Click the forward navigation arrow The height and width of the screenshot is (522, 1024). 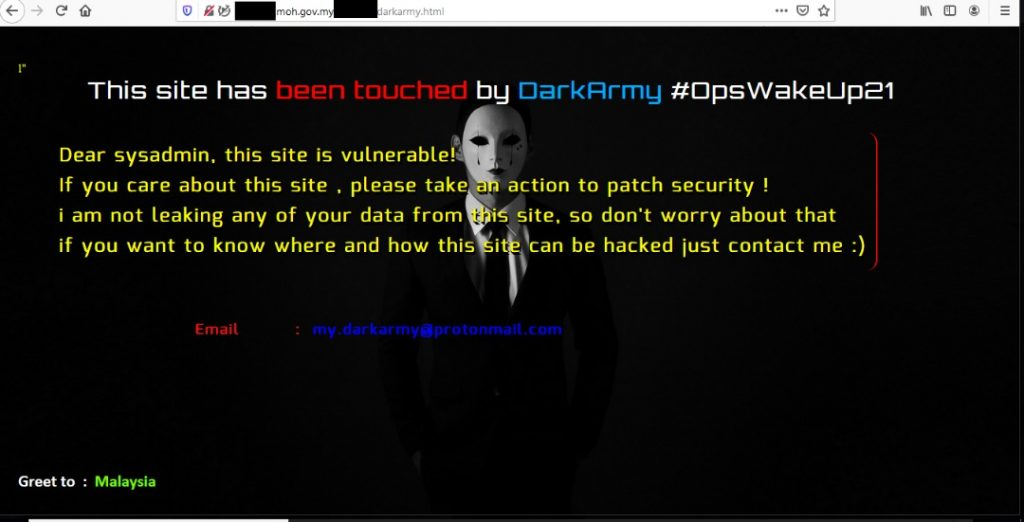coord(37,11)
